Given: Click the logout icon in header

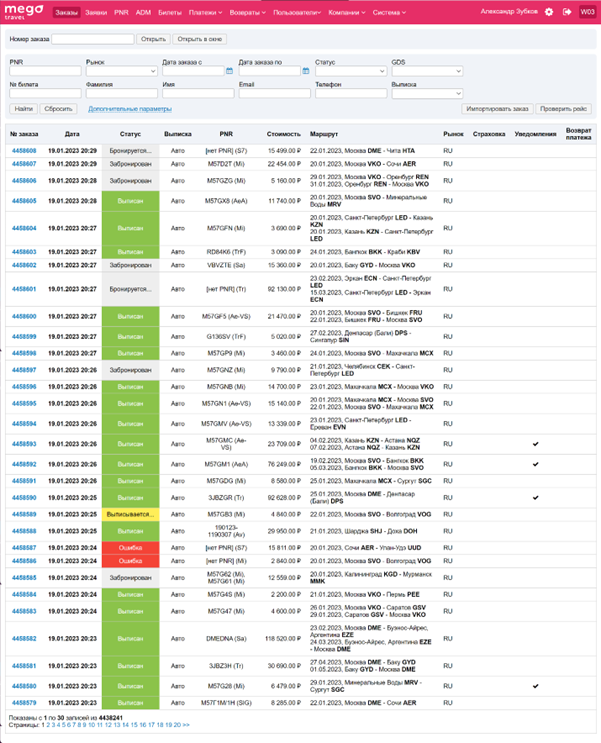Looking at the screenshot, I should coord(567,12).
